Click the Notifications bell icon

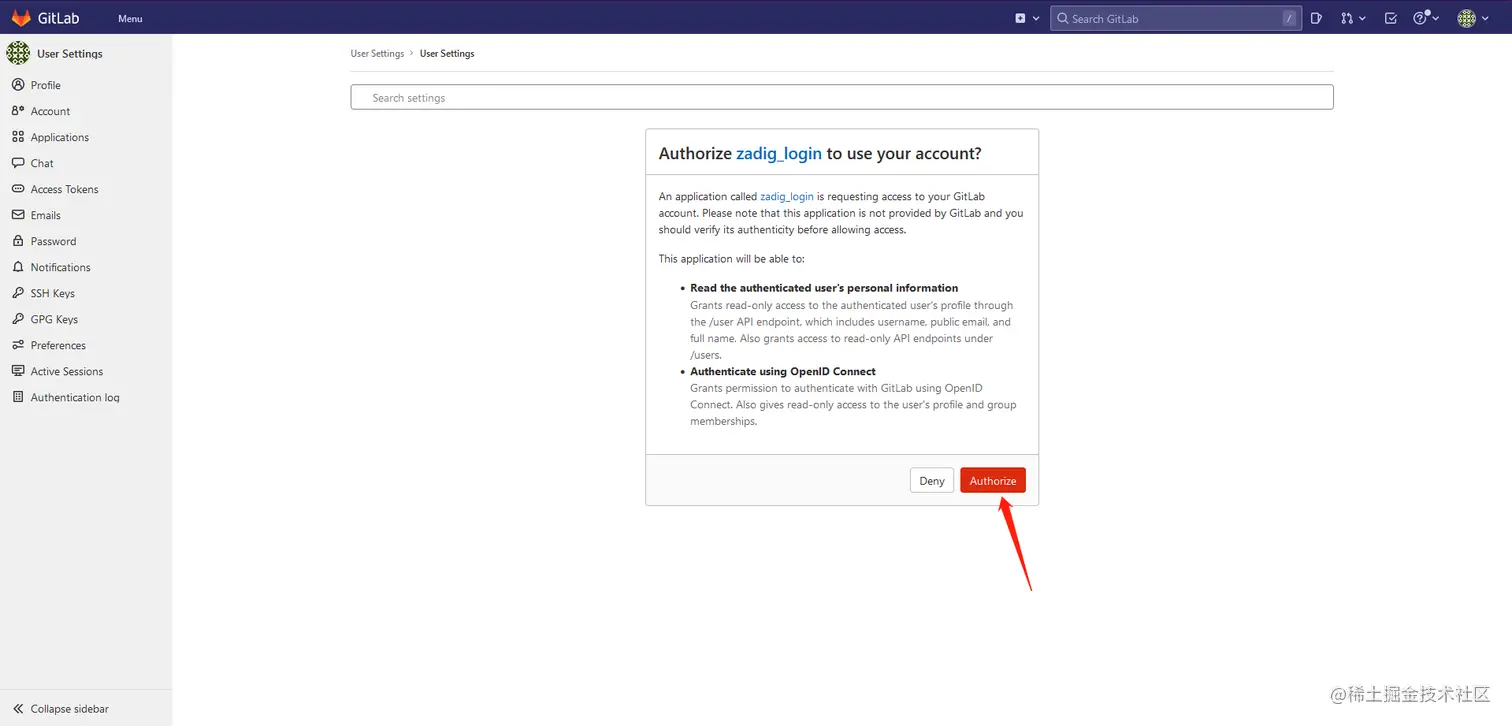pyautogui.click(x=18, y=267)
